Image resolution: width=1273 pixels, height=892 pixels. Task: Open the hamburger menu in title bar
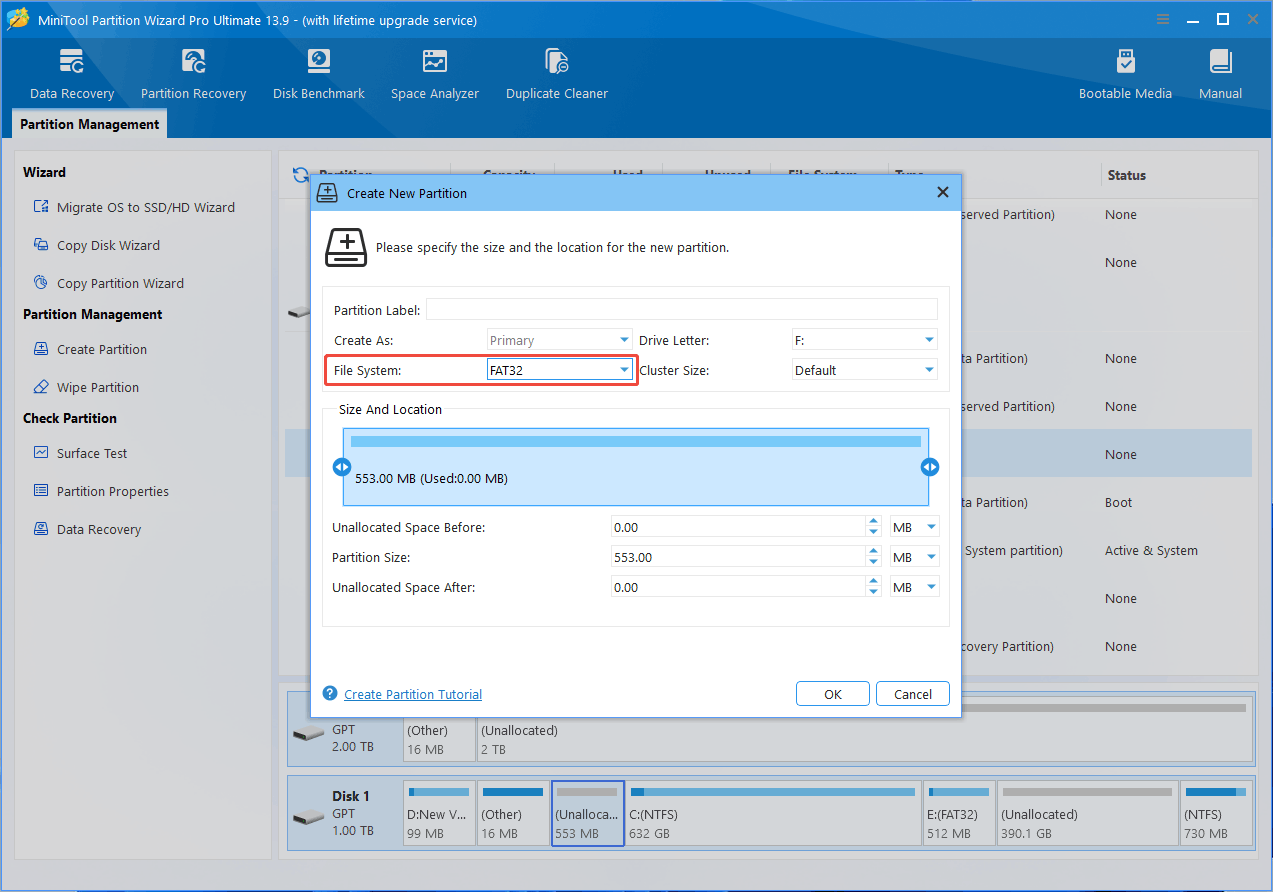[x=1162, y=19]
